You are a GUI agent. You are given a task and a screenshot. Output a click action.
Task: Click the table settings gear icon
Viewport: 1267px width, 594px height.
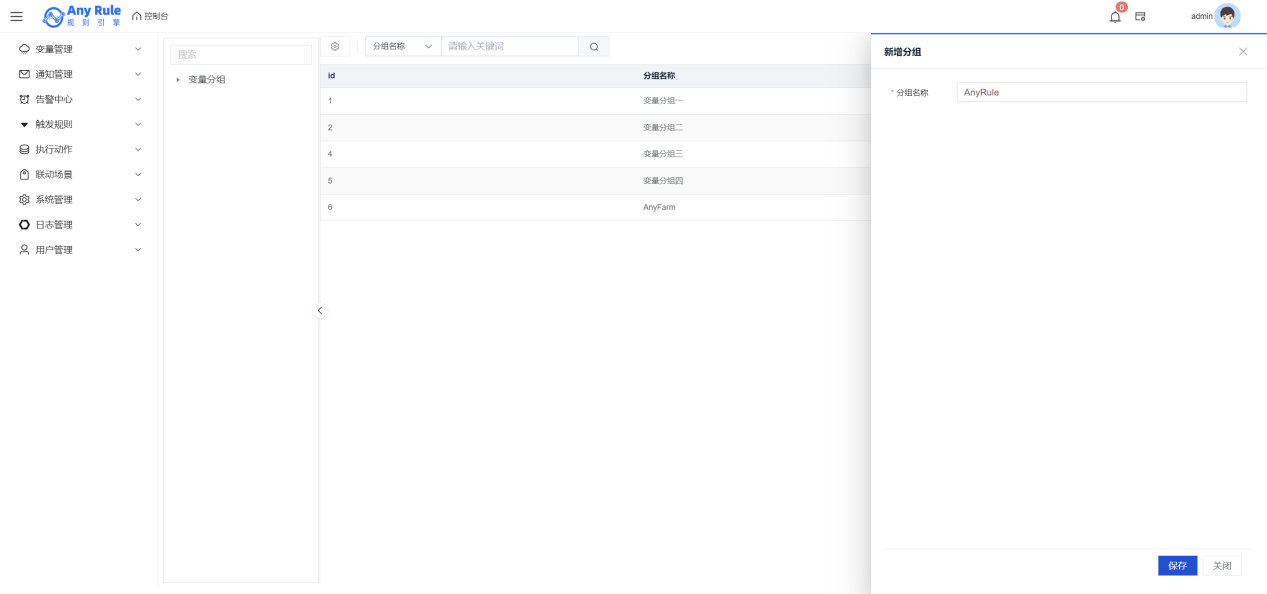point(335,47)
